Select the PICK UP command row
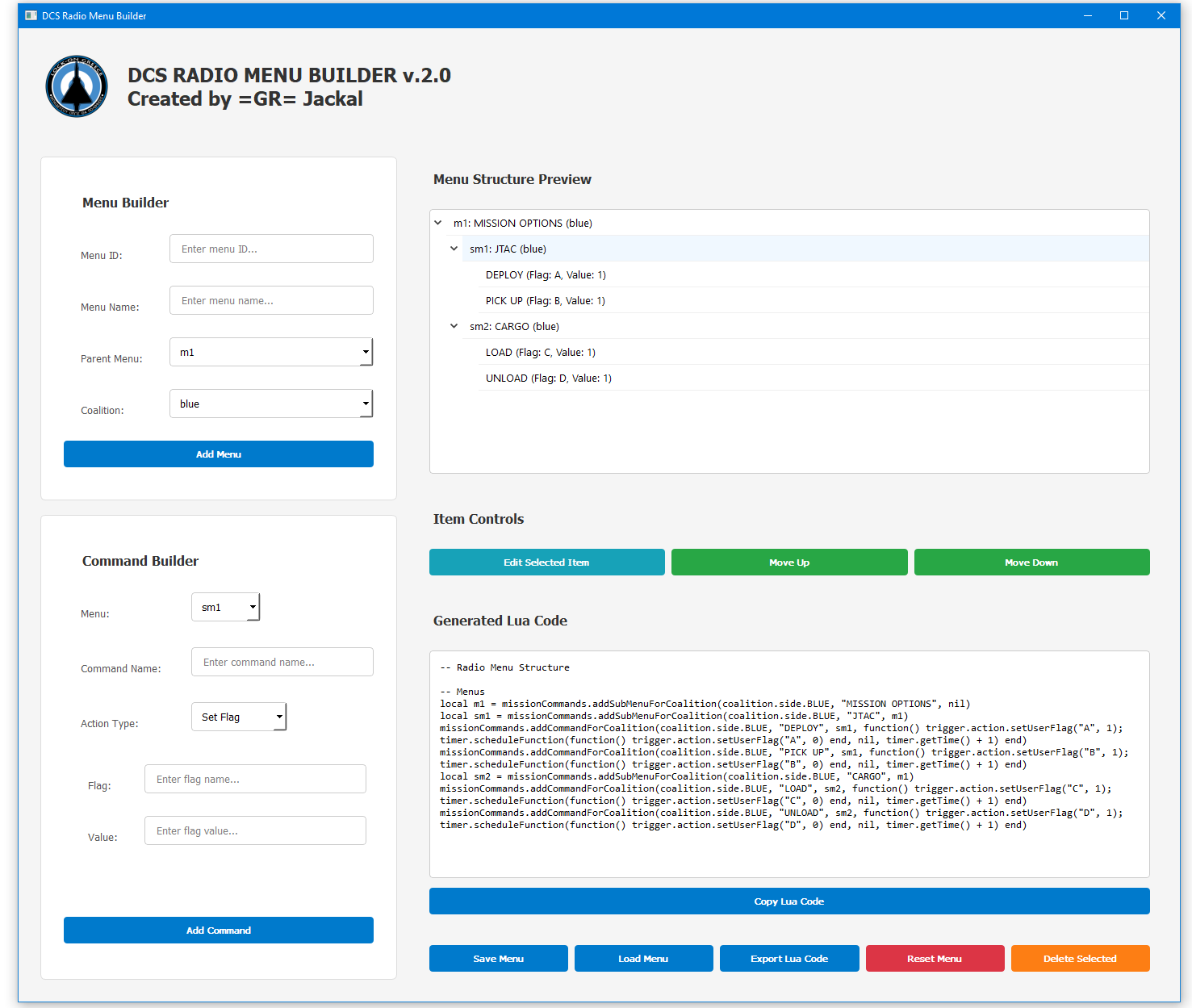 (x=546, y=301)
